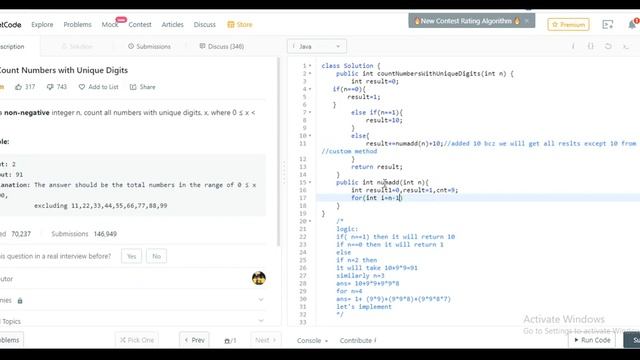Click Add to List
Screen dimensions: 640x360
point(98,87)
